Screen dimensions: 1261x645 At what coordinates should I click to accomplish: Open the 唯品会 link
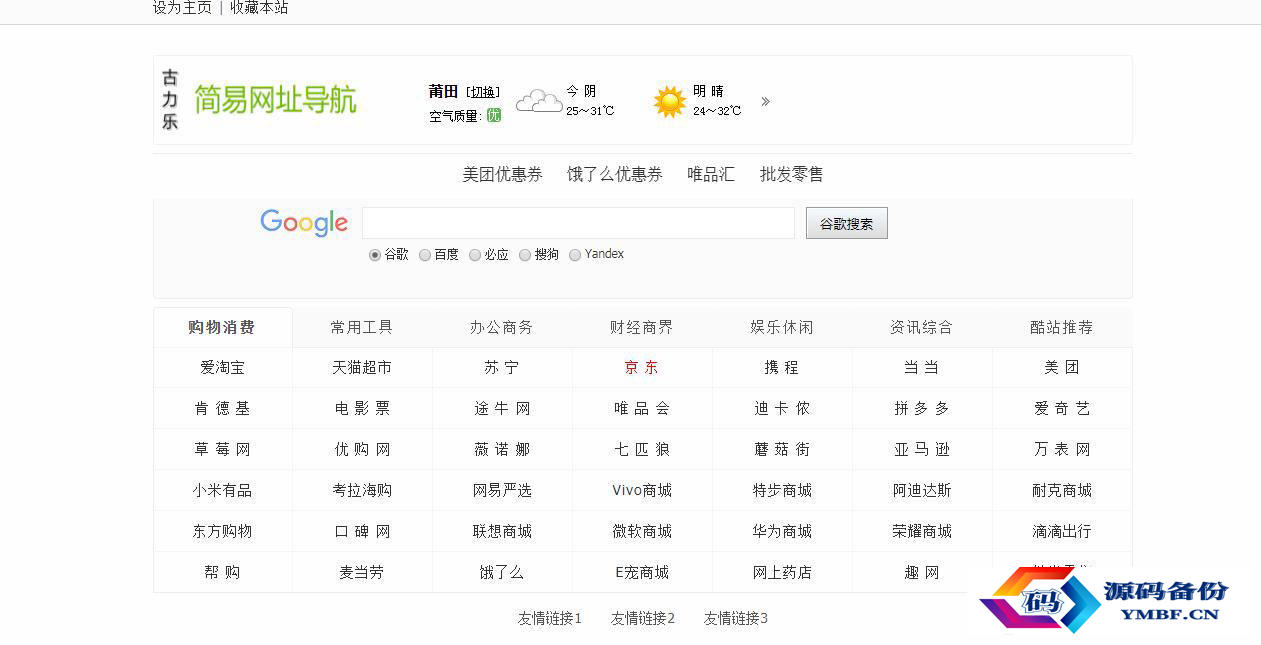(x=642, y=409)
